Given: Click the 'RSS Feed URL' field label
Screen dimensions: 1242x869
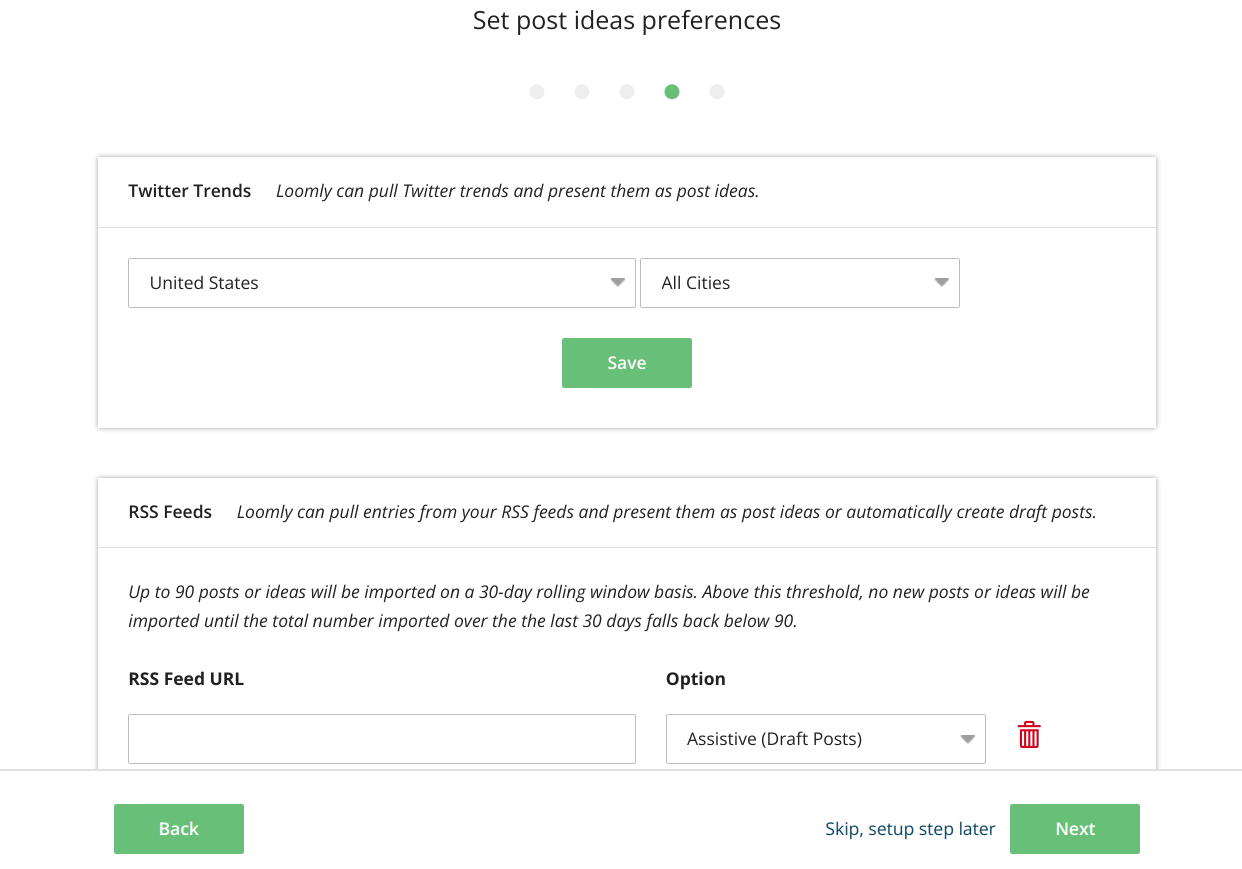Looking at the screenshot, I should tap(186, 679).
